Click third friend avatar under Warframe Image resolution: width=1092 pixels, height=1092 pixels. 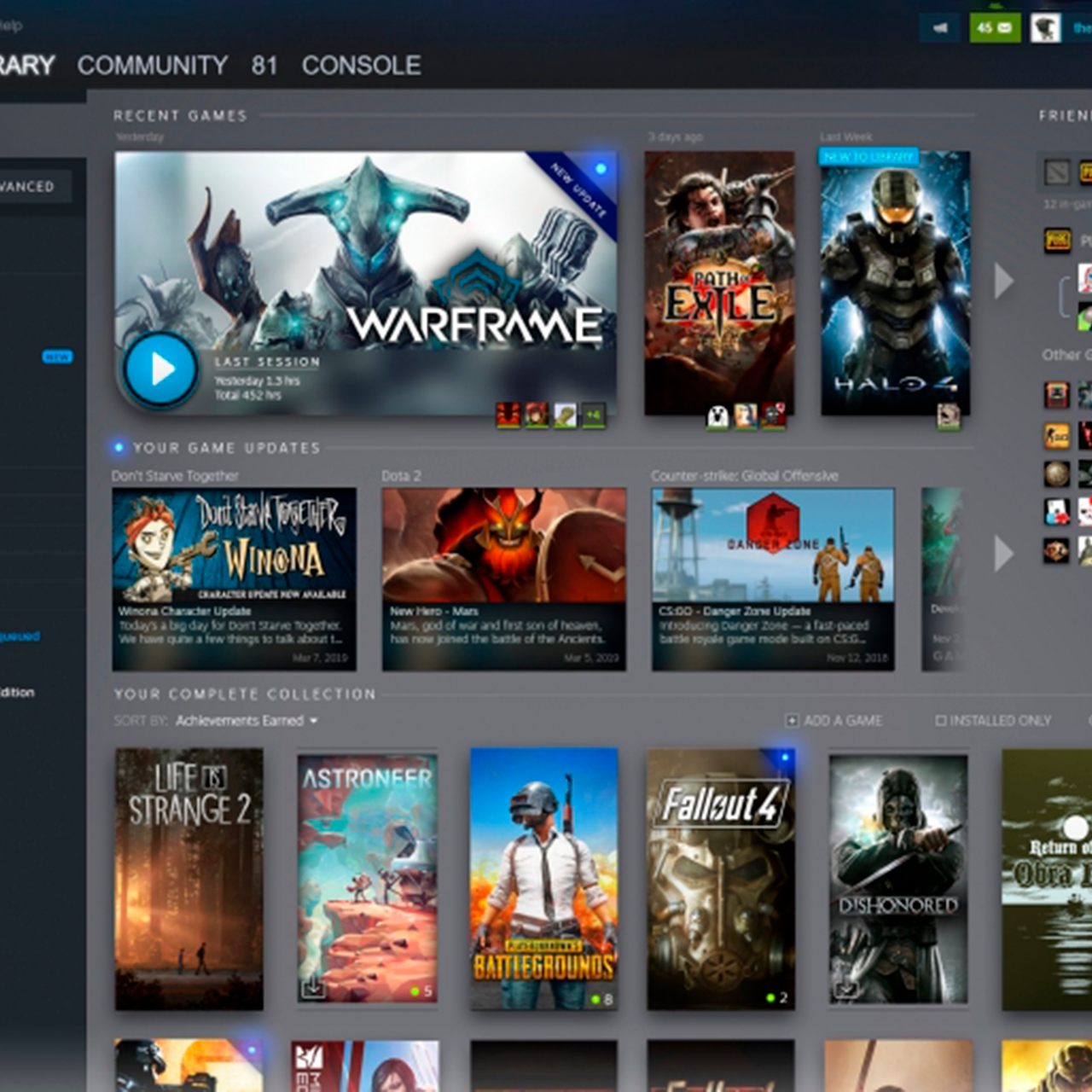pyautogui.click(x=565, y=415)
